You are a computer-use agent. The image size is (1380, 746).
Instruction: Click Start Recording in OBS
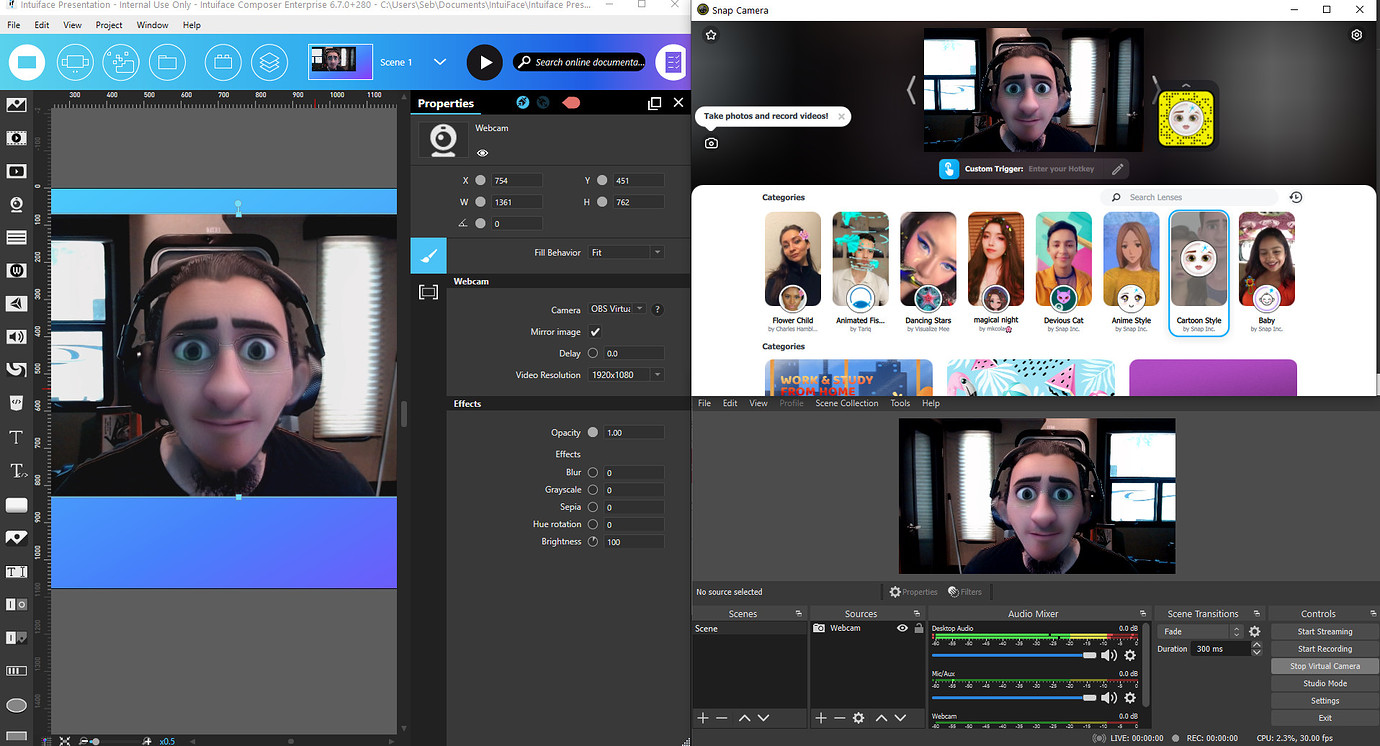coord(1322,648)
